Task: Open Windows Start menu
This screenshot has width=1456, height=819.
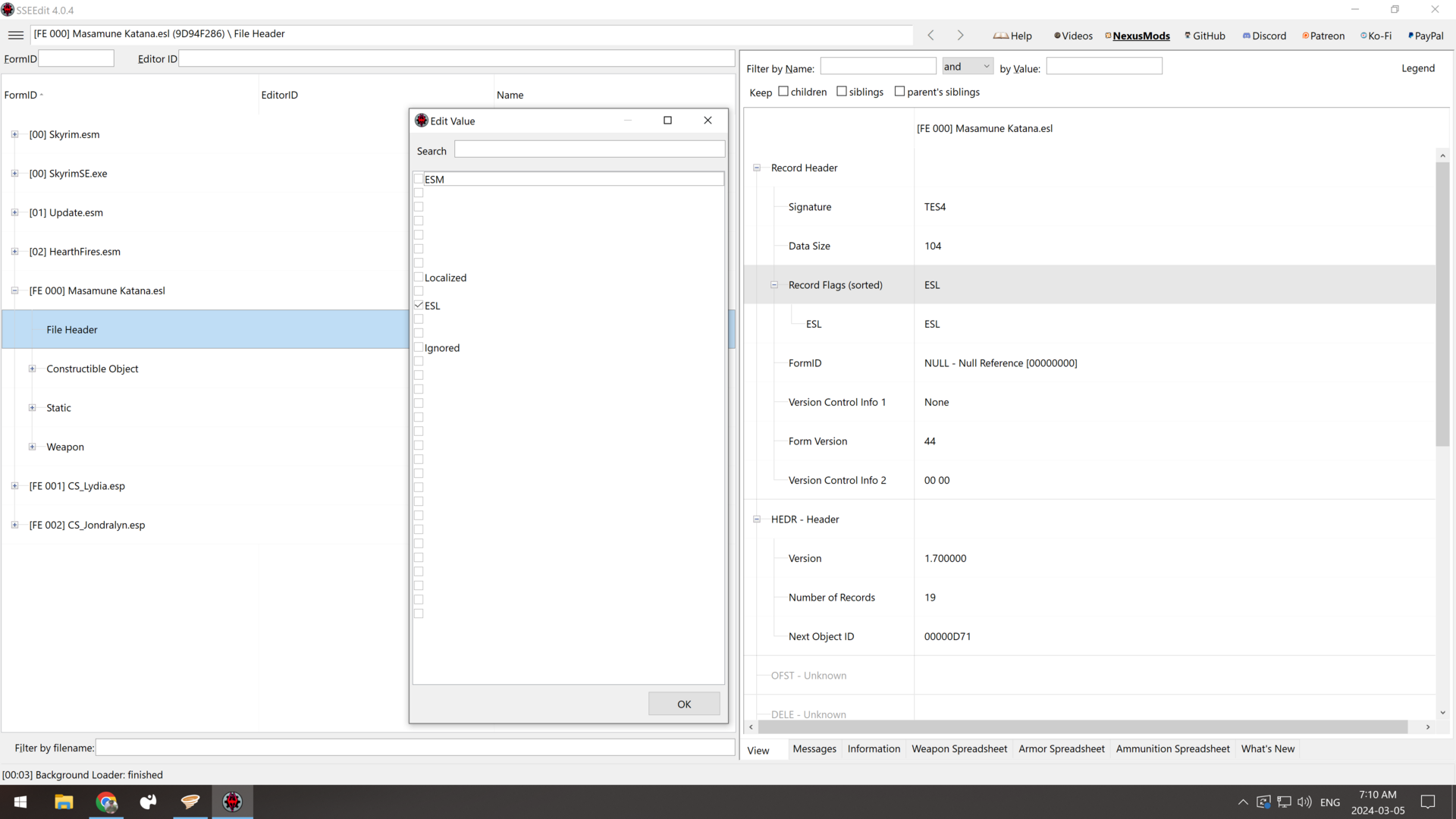Action: (x=20, y=802)
